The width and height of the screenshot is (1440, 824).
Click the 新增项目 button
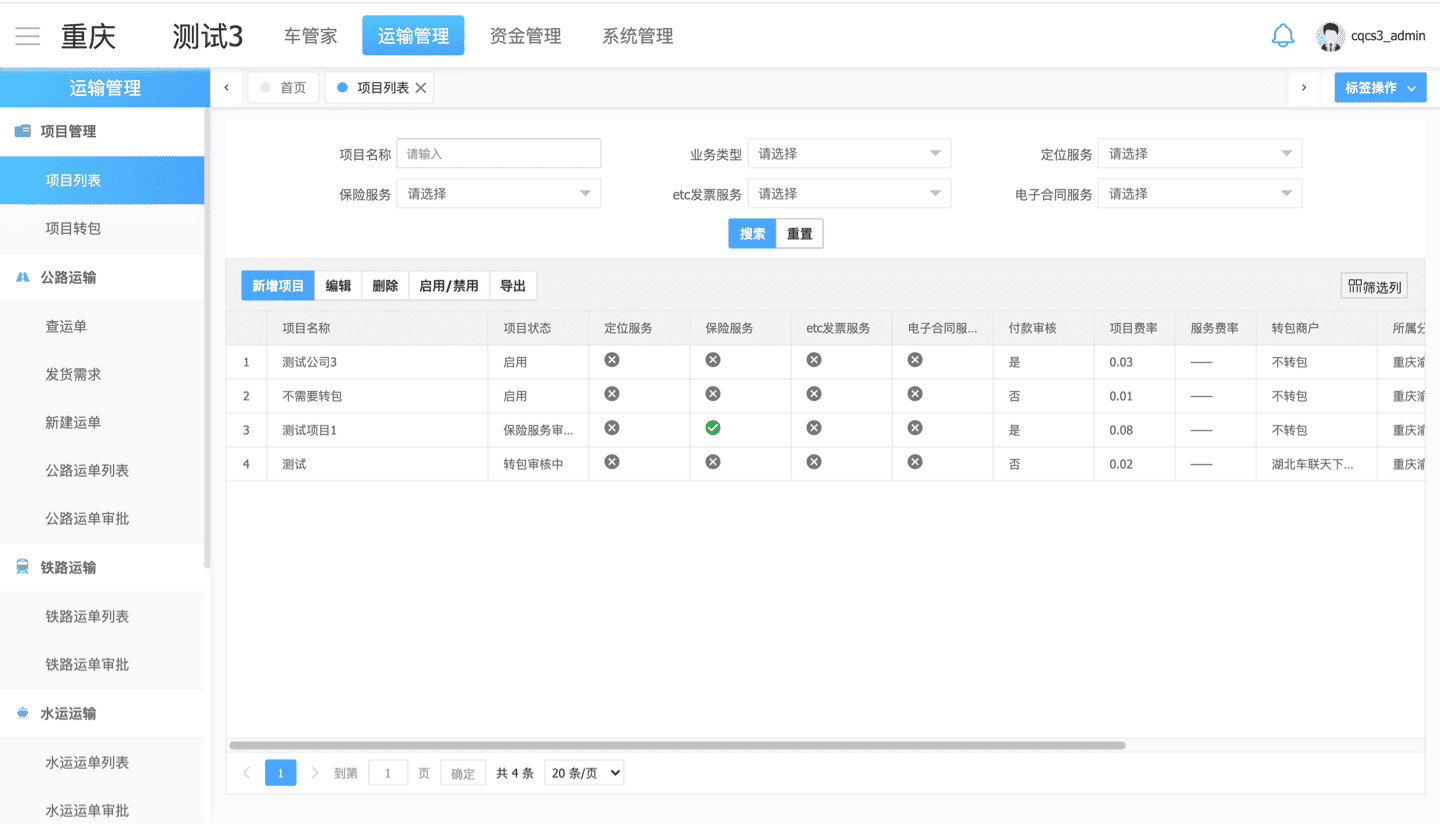click(x=278, y=286)
